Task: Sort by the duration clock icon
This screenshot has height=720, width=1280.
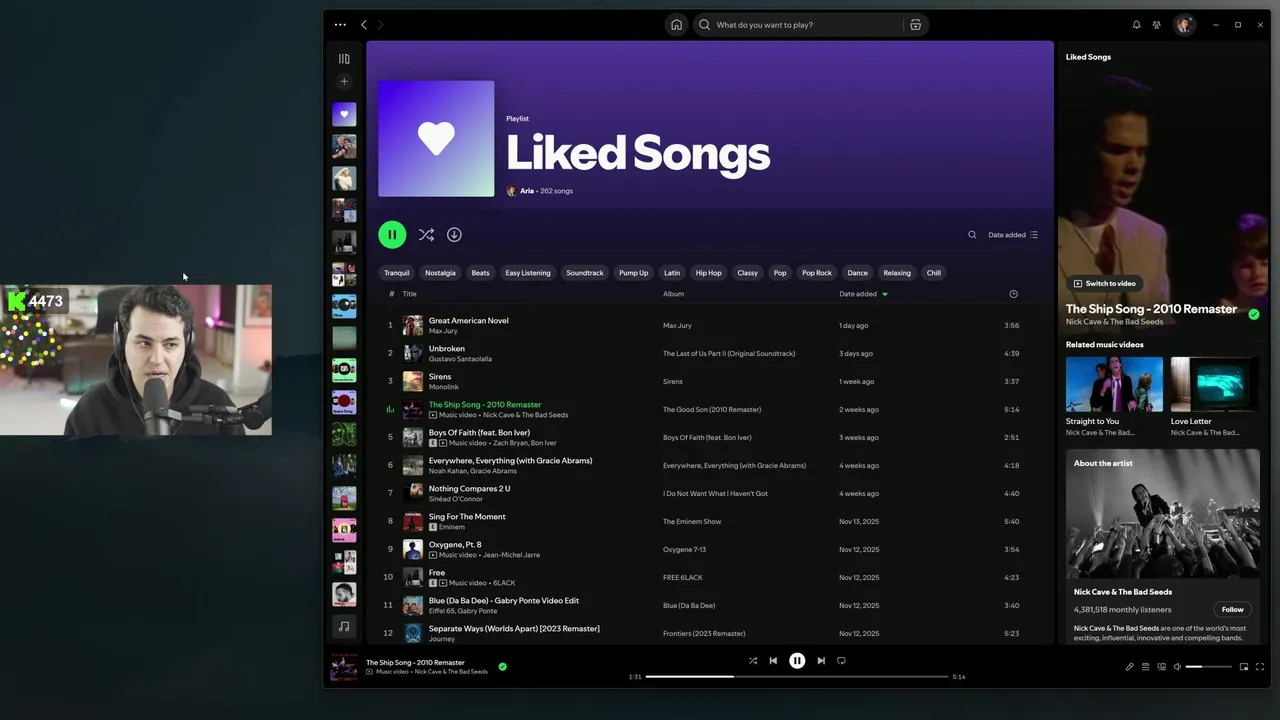Action: pos(1013,294)
